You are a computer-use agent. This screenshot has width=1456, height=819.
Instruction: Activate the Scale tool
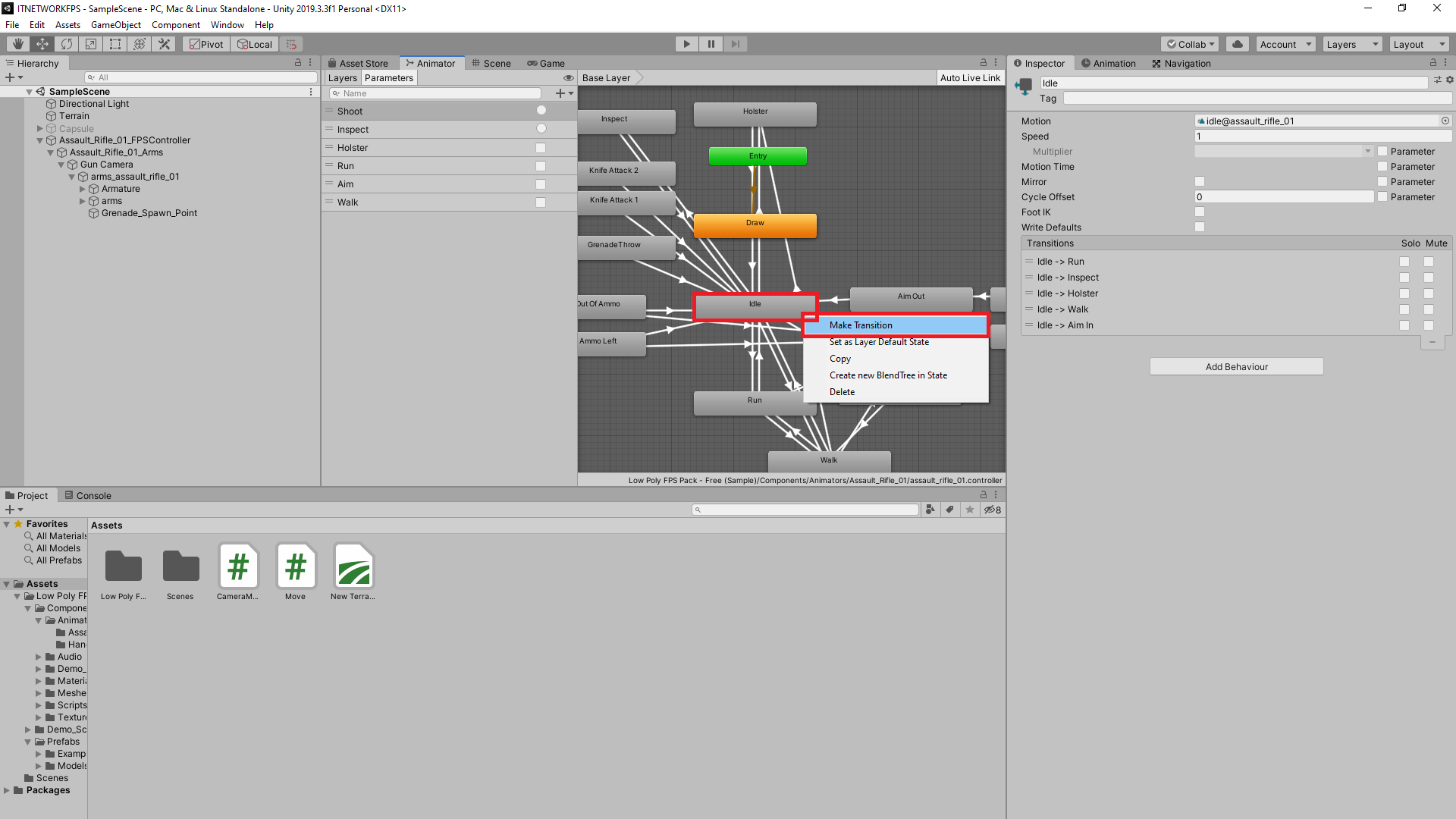90,43
